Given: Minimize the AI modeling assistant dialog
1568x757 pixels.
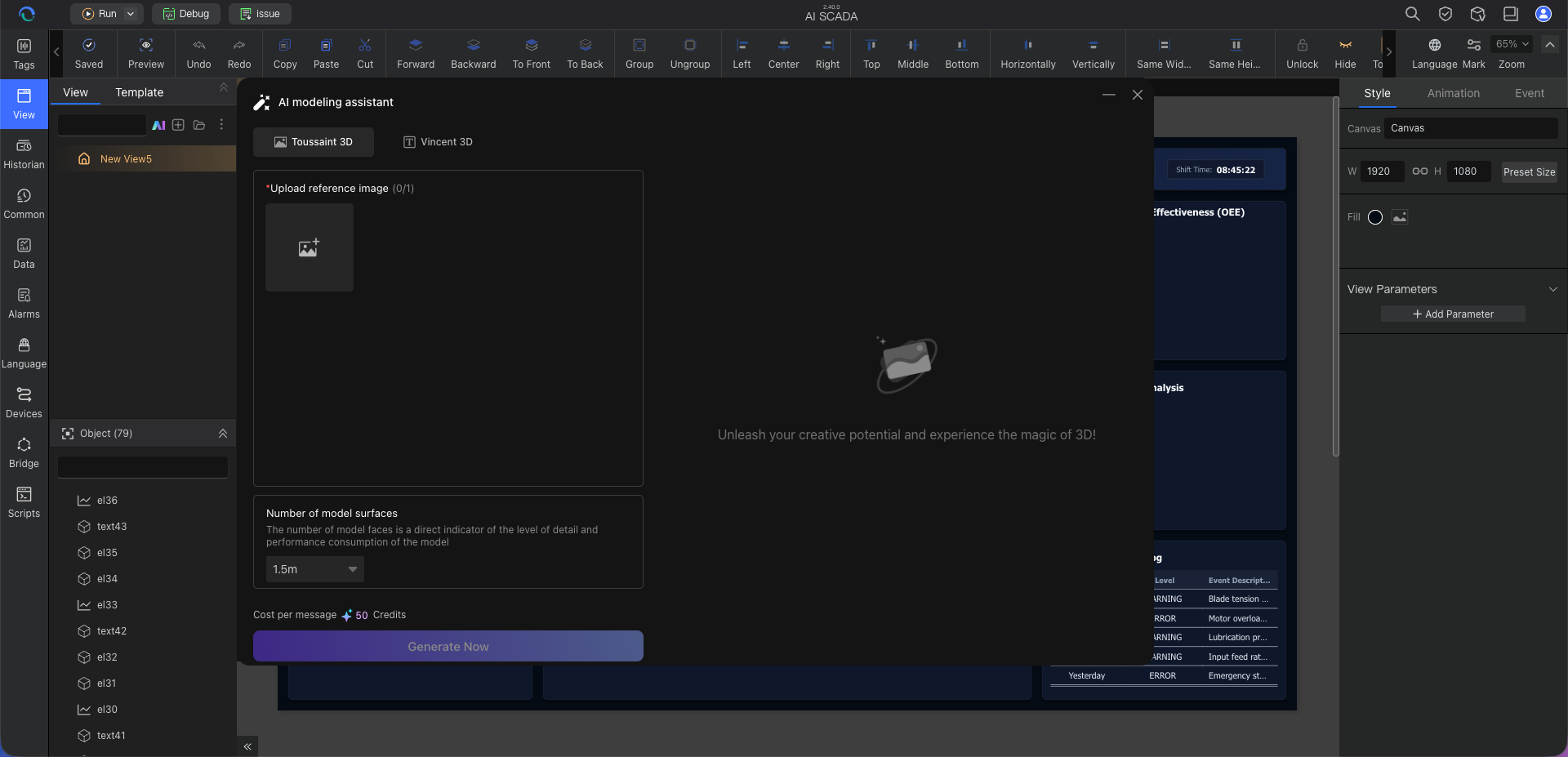Looking at the screenshot, I should (1108, 95).
